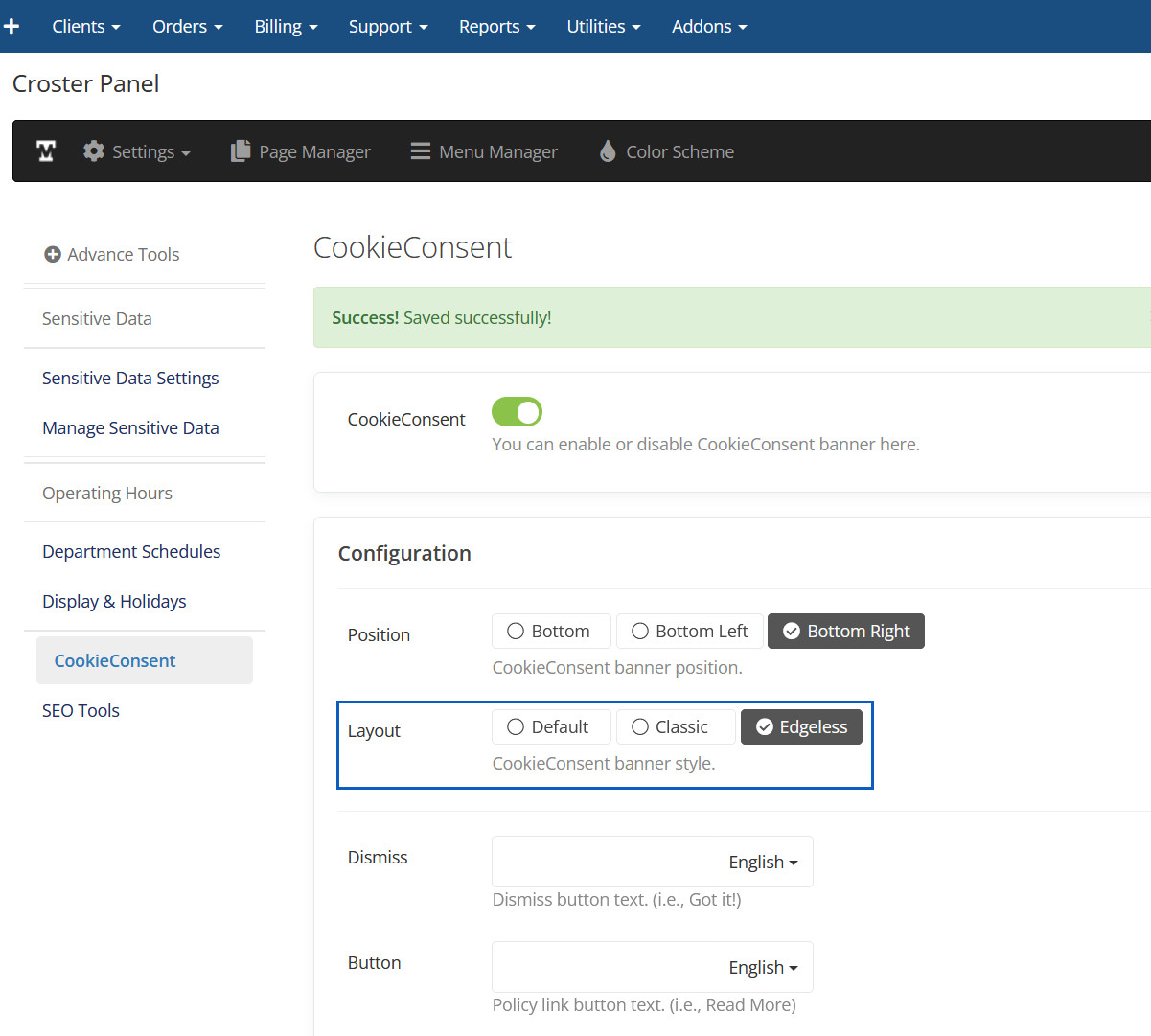This screenshot has width=1151, height=1036.
Task: Set position to Bottom
Action: point(551,632)
